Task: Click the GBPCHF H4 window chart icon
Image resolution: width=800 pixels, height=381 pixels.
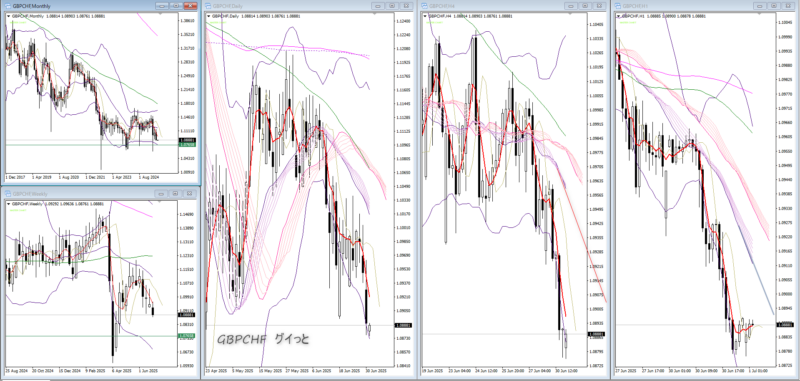Action: click(x=425, y=6)
